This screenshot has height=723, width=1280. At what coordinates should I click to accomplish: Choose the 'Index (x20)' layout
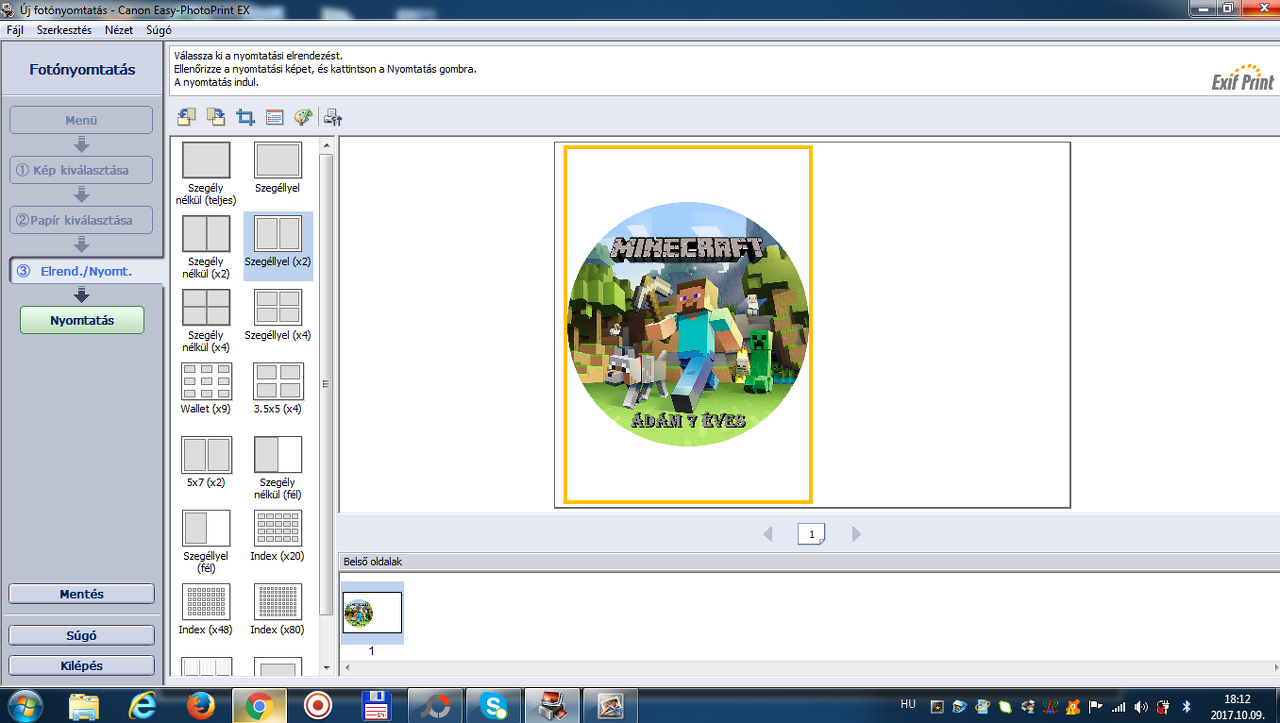point(278,535)
